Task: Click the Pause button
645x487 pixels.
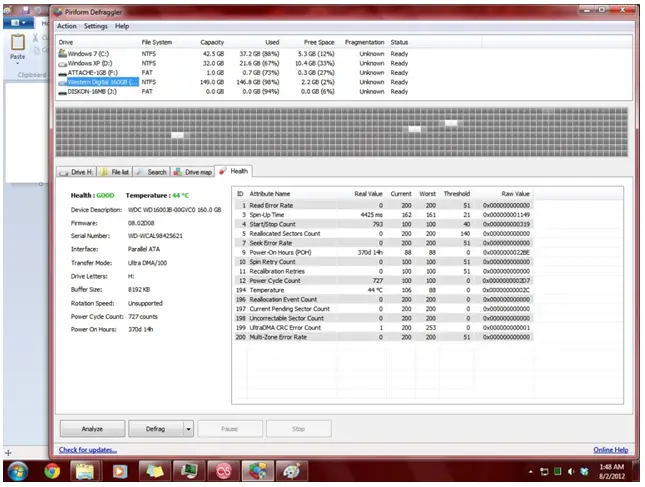Action: pos(230,429)
